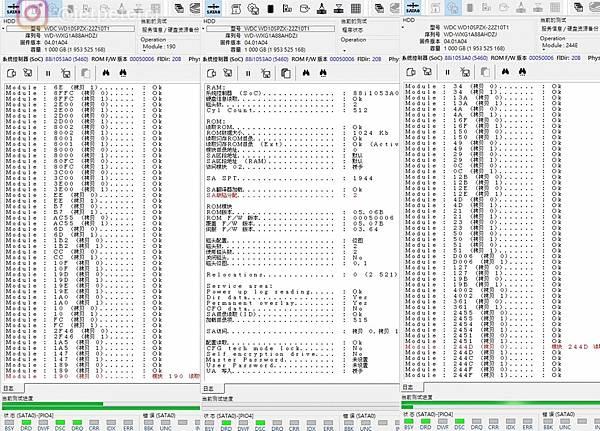Click the User Password line in middle window

[x=287, y=366]
